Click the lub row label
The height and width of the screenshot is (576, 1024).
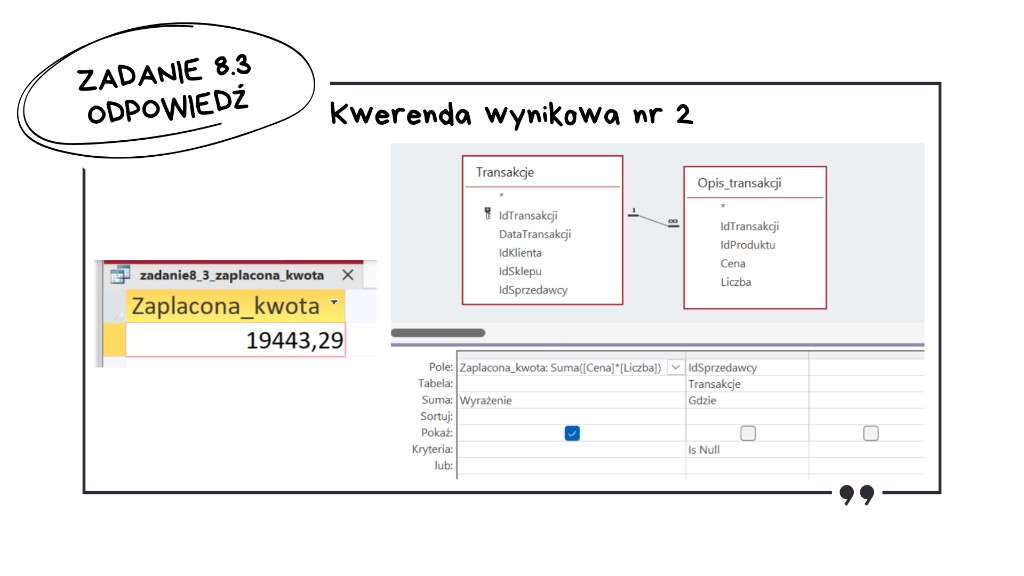[x=443, y=465]
